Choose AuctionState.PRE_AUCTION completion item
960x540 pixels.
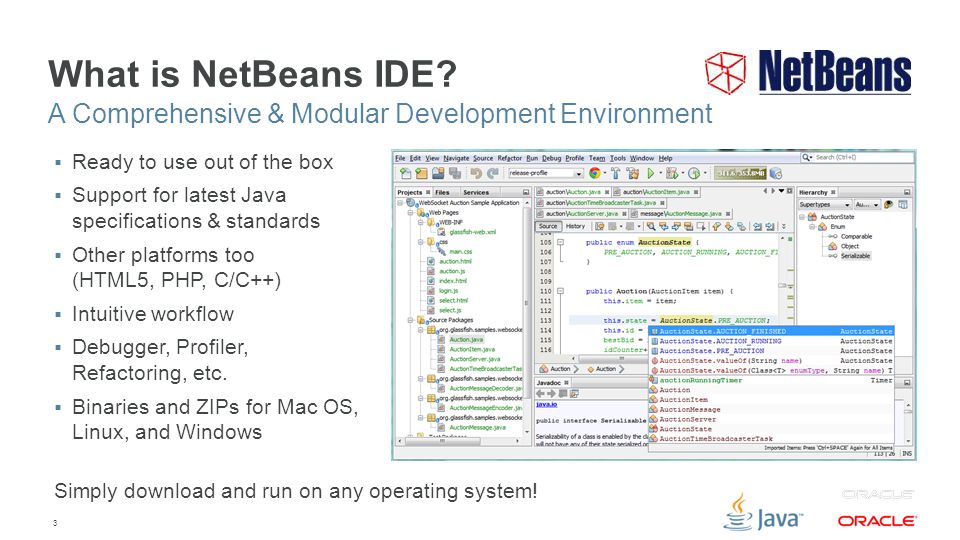click(771, 351)
